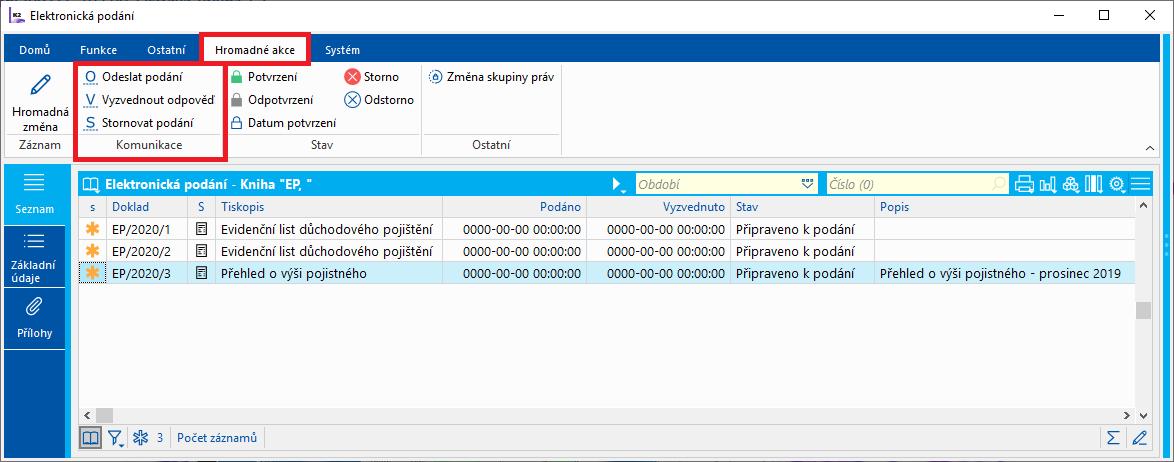Open the Období dropdown arrow
Screen dimensions: 1174x462
(806, 184)
